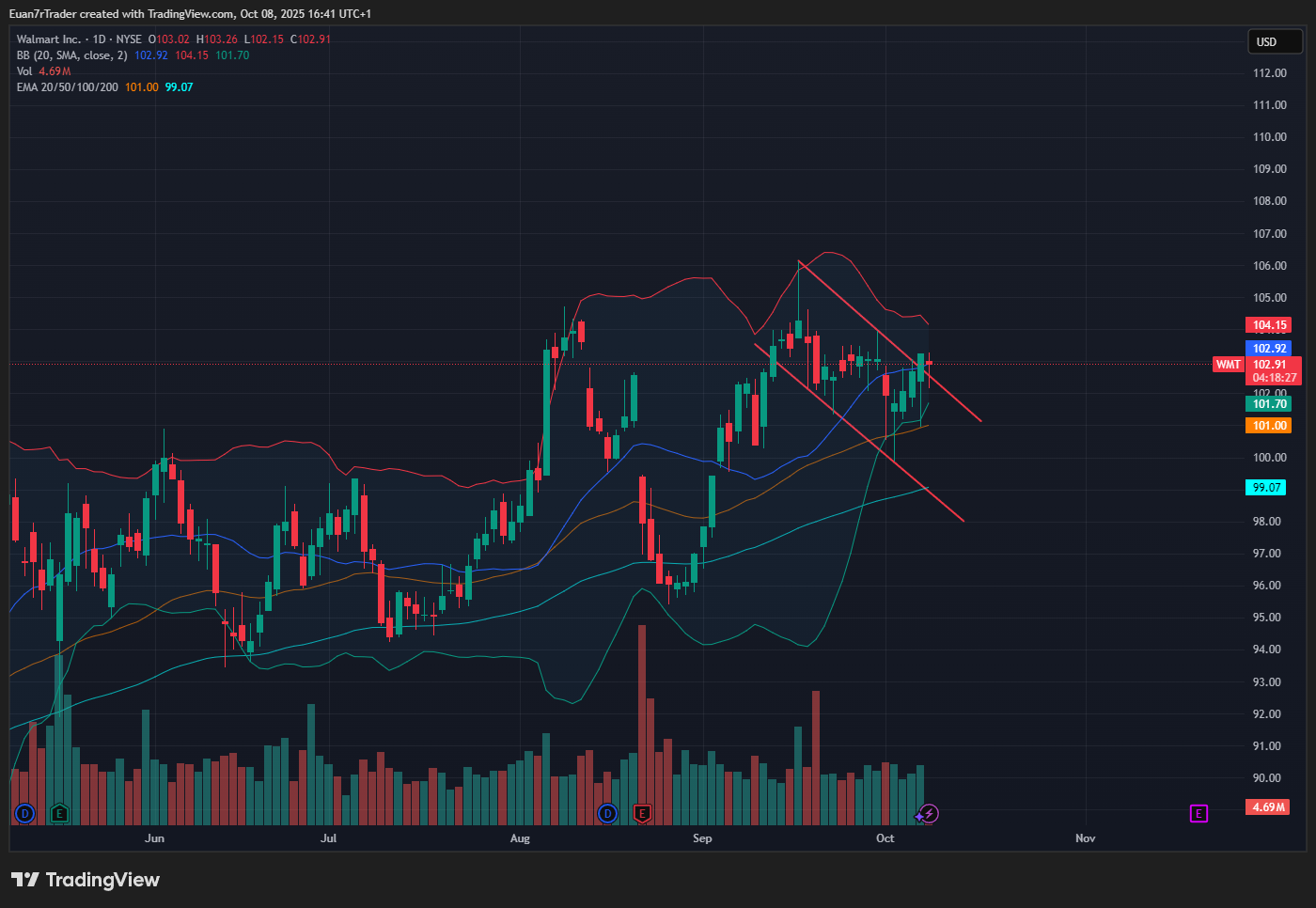This screenshot has height=908, width=1316.
Task: Click the close value C102.91 in the legend
Action: [310, 39]
